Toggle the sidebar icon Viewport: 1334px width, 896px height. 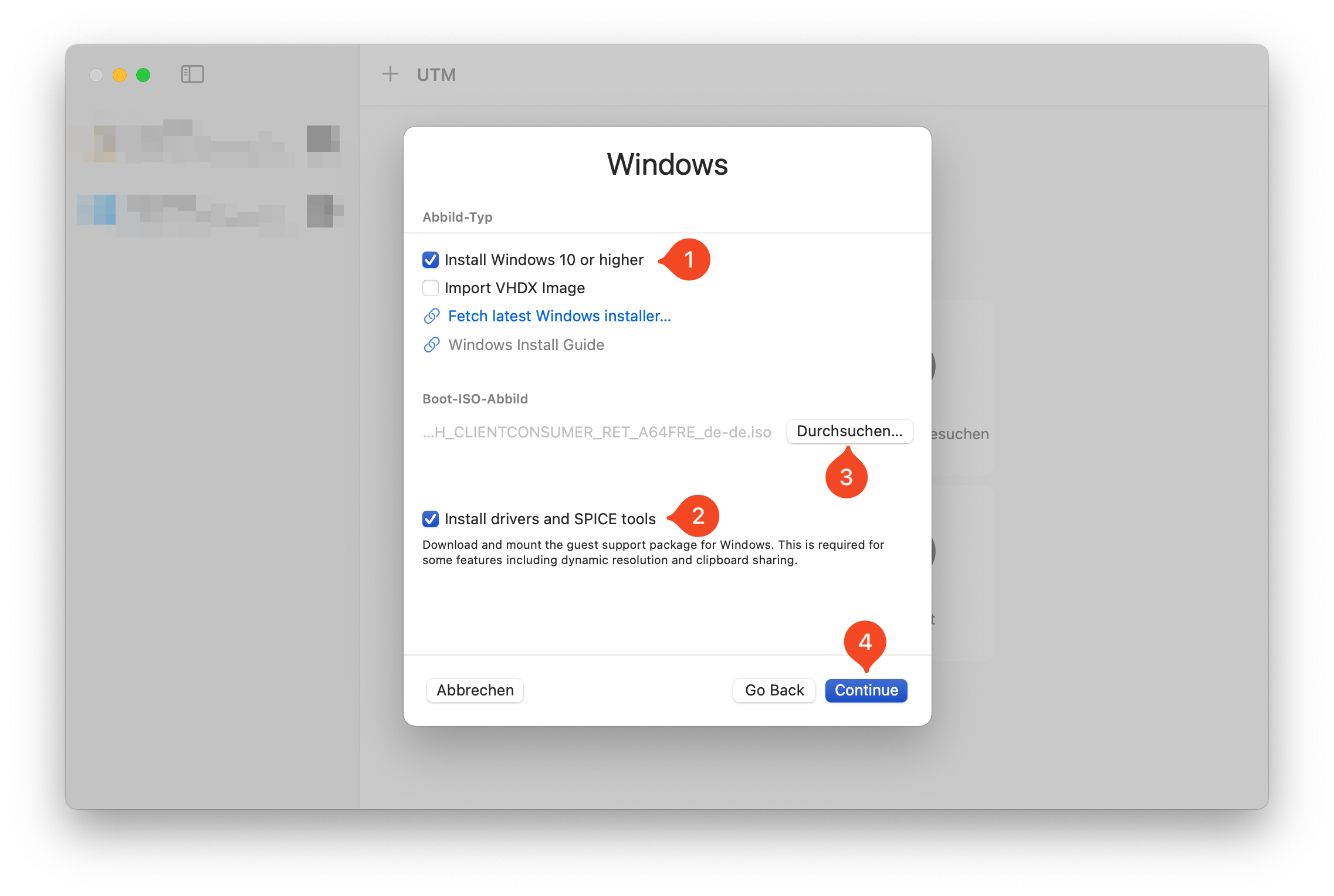tap(192, 74)
